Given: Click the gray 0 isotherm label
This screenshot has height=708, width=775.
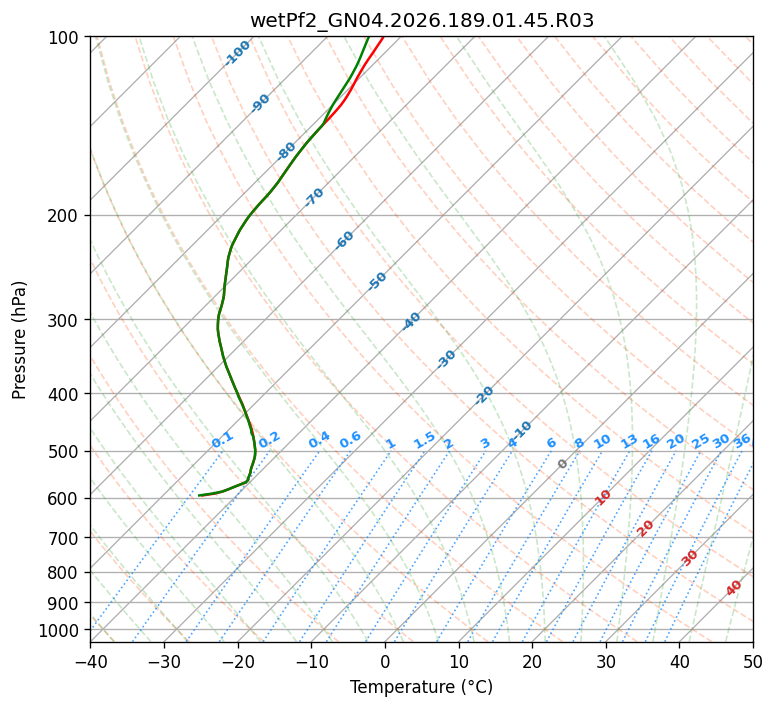Looking at the screenshot, I should coord(562,464).
